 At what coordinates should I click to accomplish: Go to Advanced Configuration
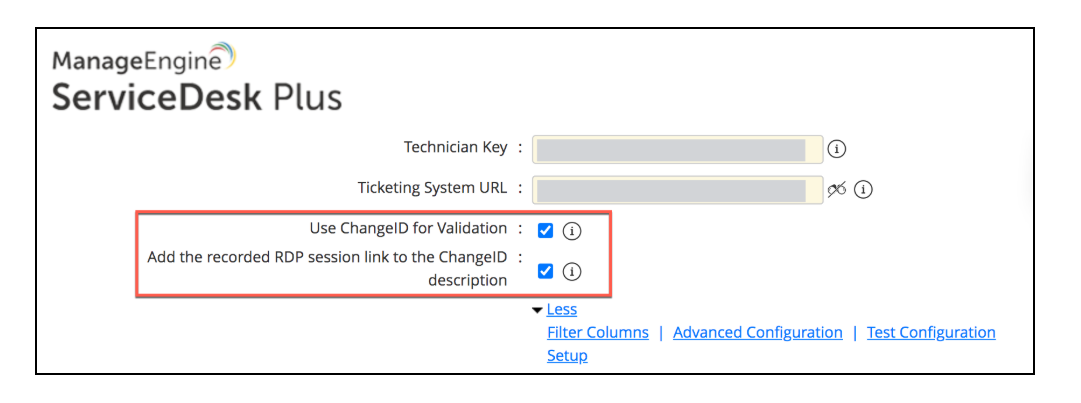758,333
